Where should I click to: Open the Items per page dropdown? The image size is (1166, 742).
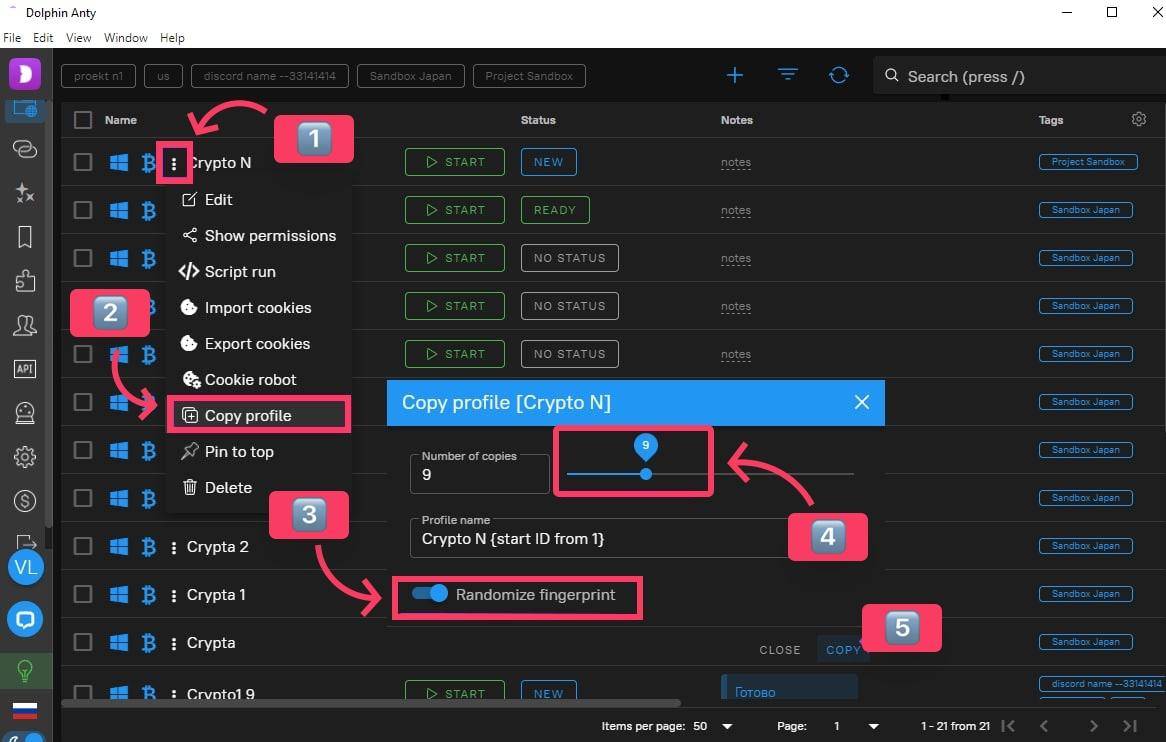pos(712,726)
